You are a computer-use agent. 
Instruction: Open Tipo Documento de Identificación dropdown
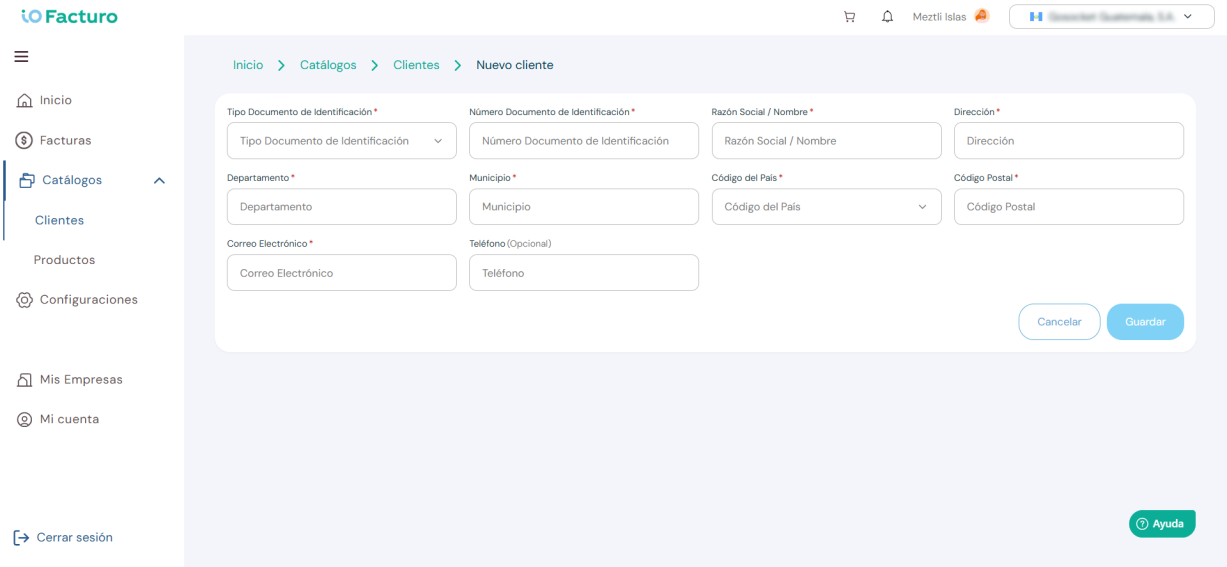click(x=342, y=141)
